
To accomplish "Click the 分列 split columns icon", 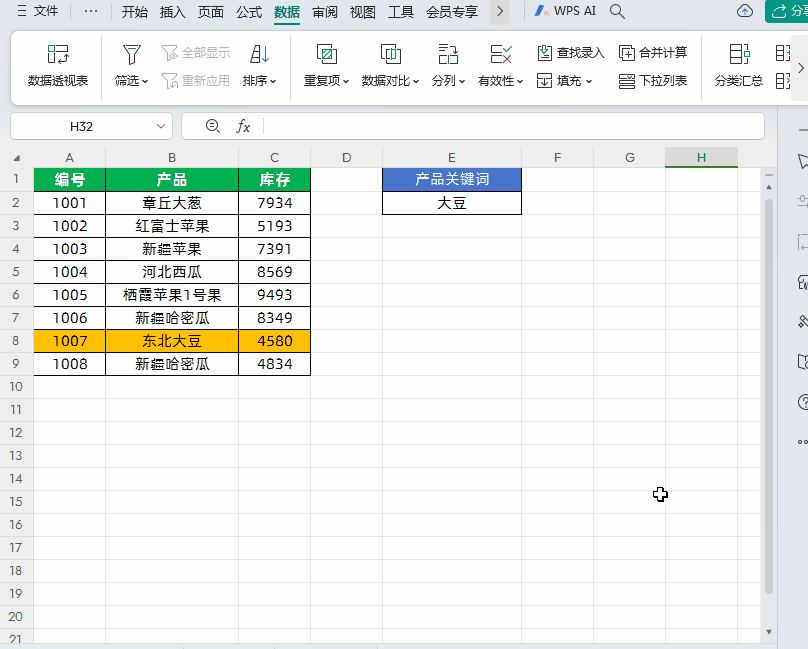I will pos(448,54).
